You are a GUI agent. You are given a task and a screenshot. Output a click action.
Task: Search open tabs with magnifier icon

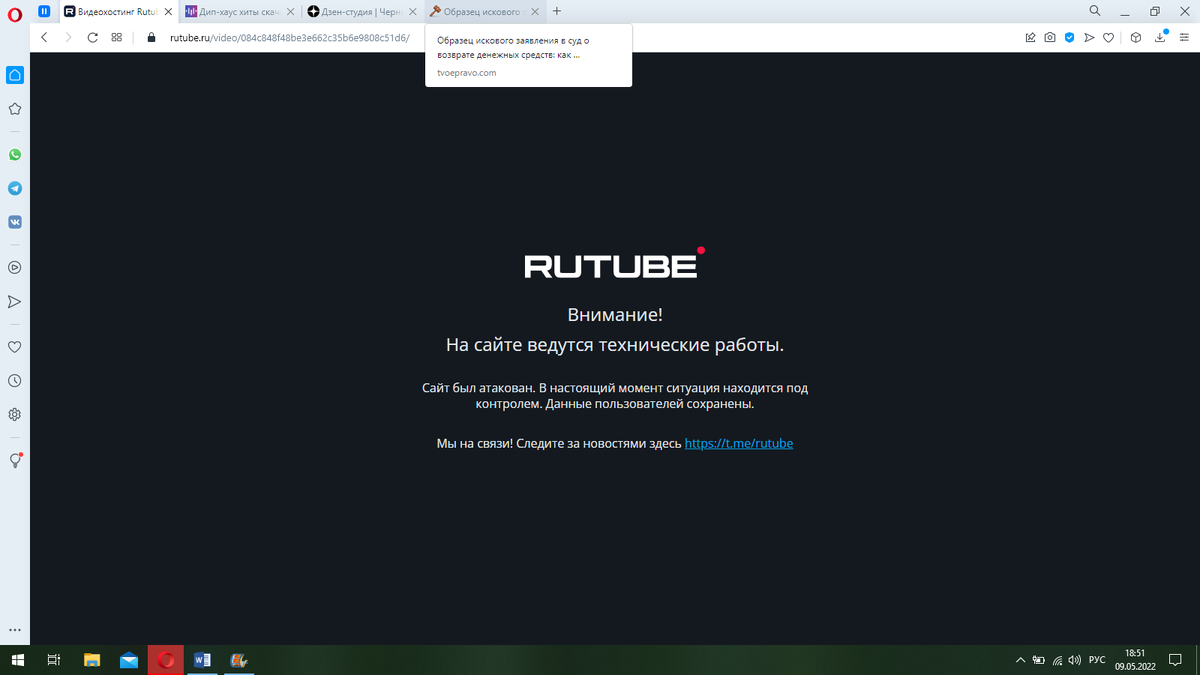1094,11
